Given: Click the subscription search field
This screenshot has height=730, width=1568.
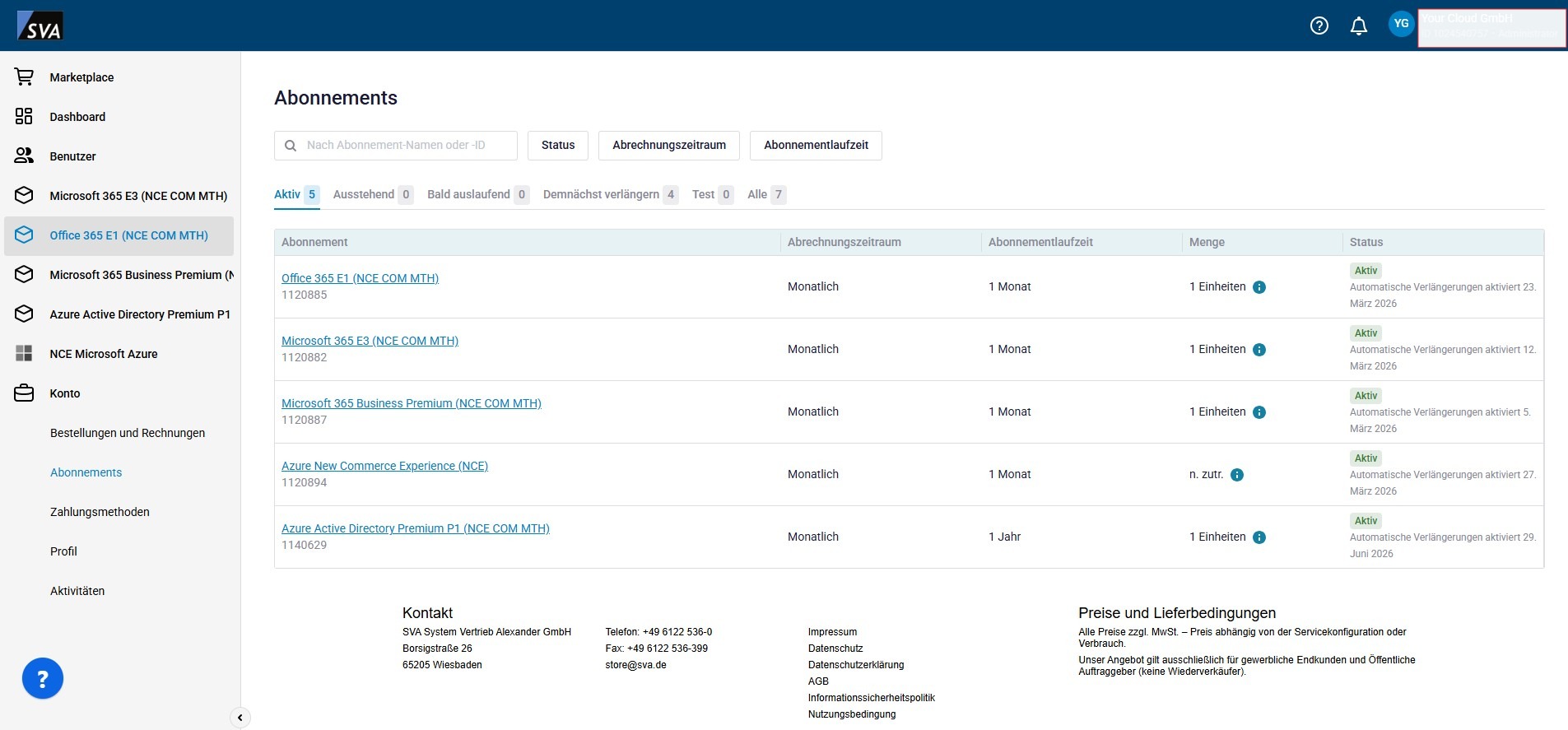Looking at the screenshot, I should [x=403, y=146].
